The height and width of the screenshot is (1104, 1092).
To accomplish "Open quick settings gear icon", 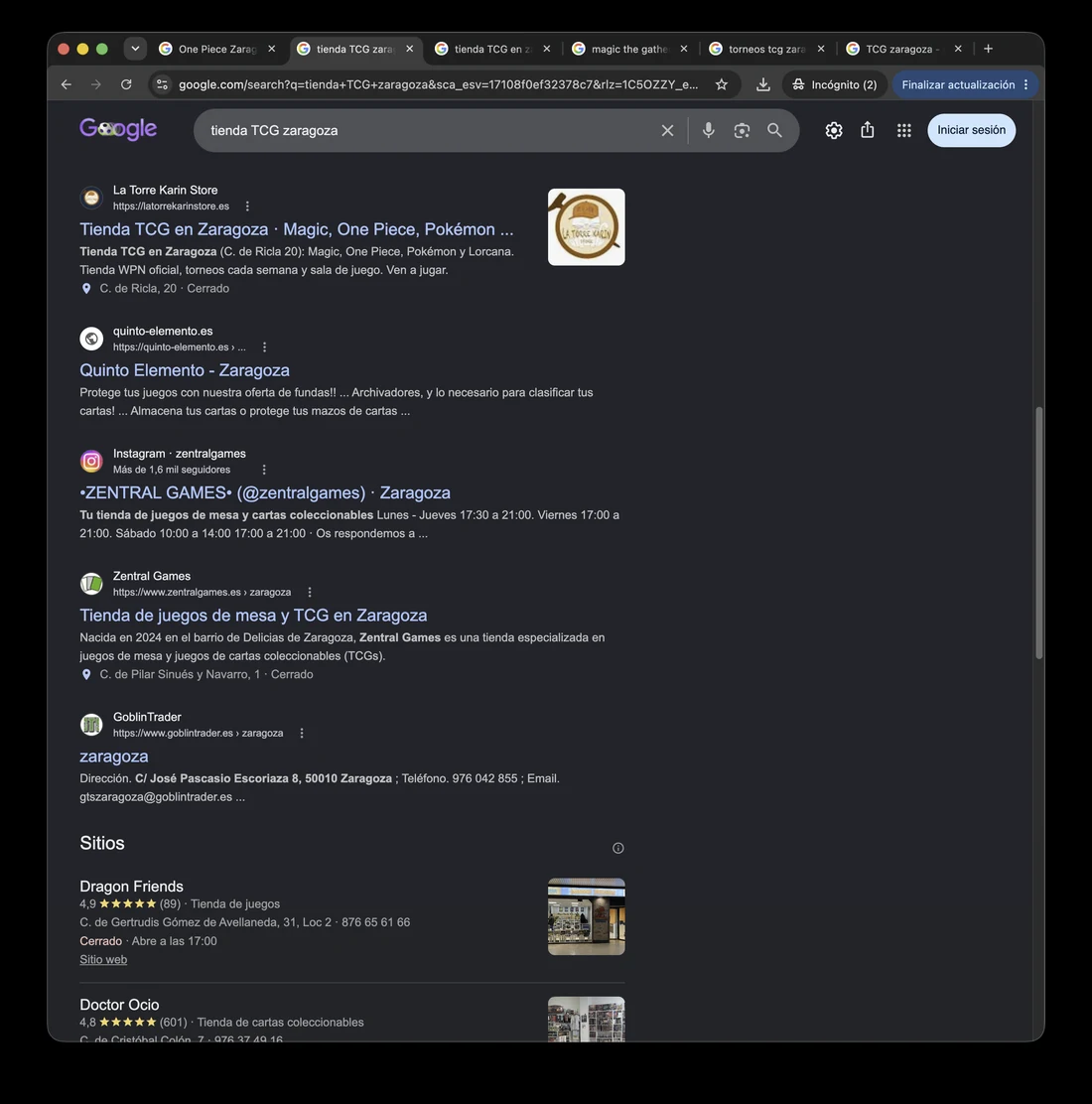I will tap(834, 130).
